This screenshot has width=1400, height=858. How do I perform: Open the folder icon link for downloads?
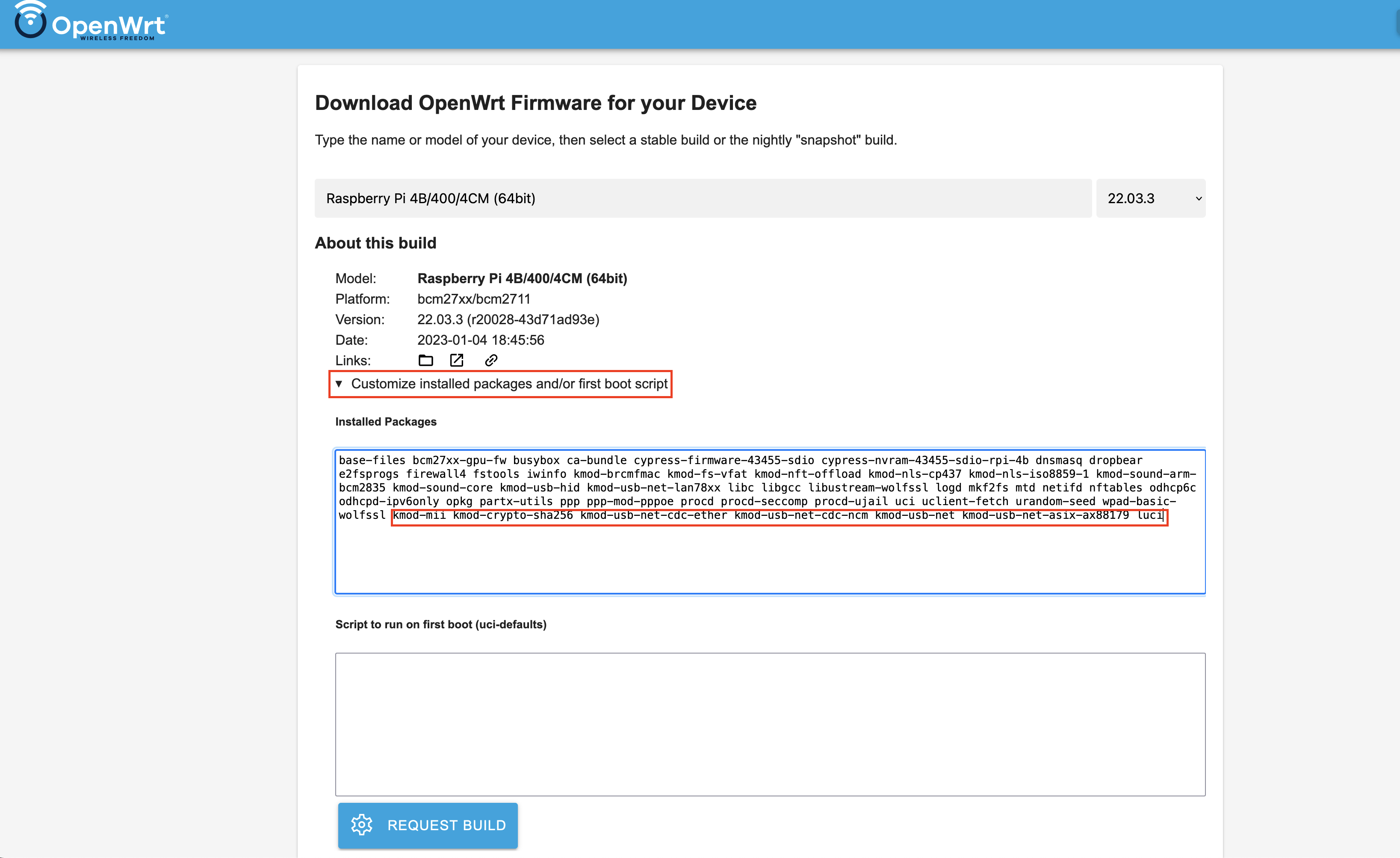click(425, 360)
